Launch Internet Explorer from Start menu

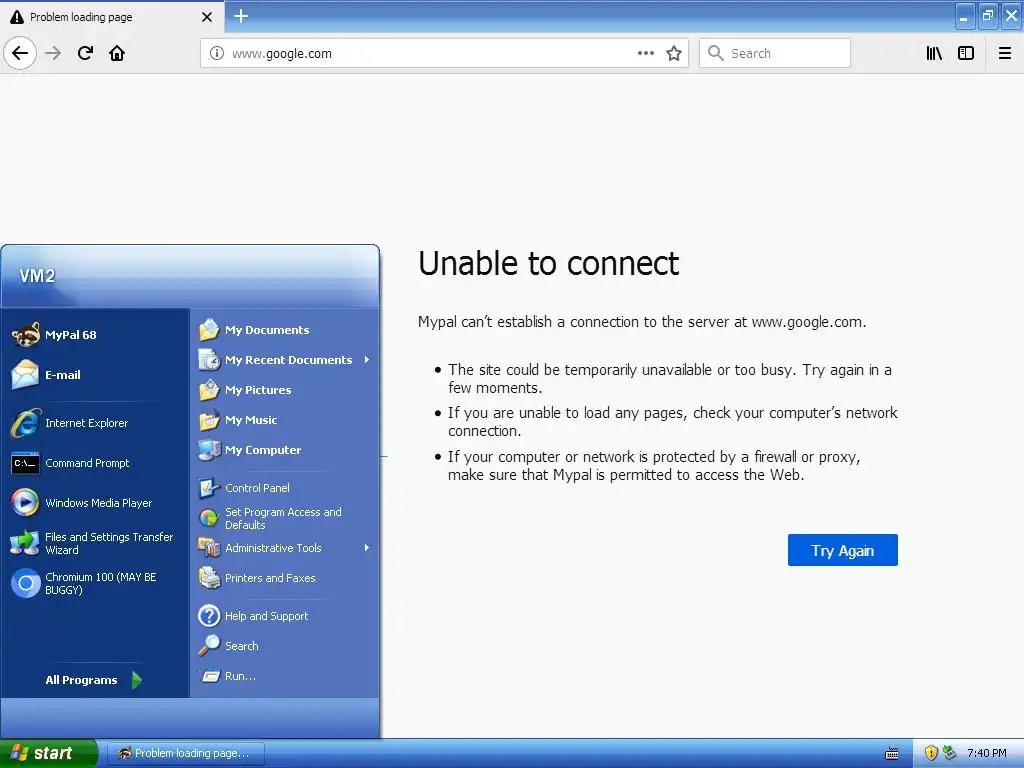pyautogui.click(x=95, y=423)
